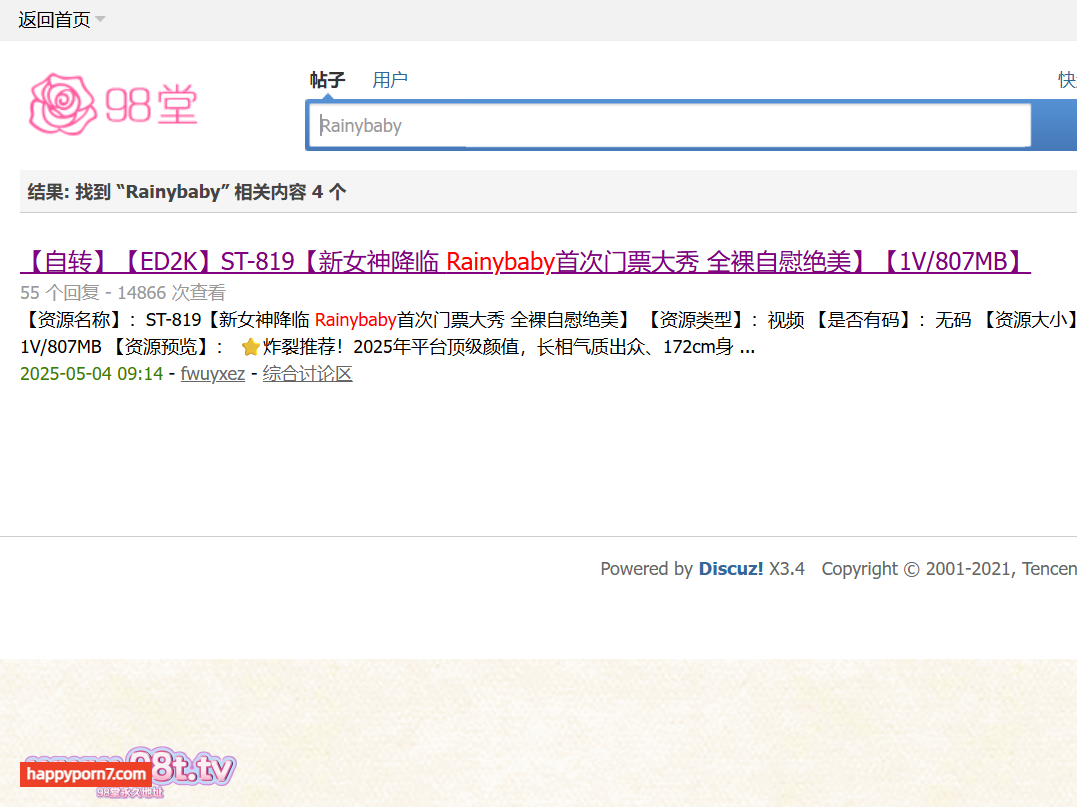Switch to the 用户 search tab

tap(389, 80)
